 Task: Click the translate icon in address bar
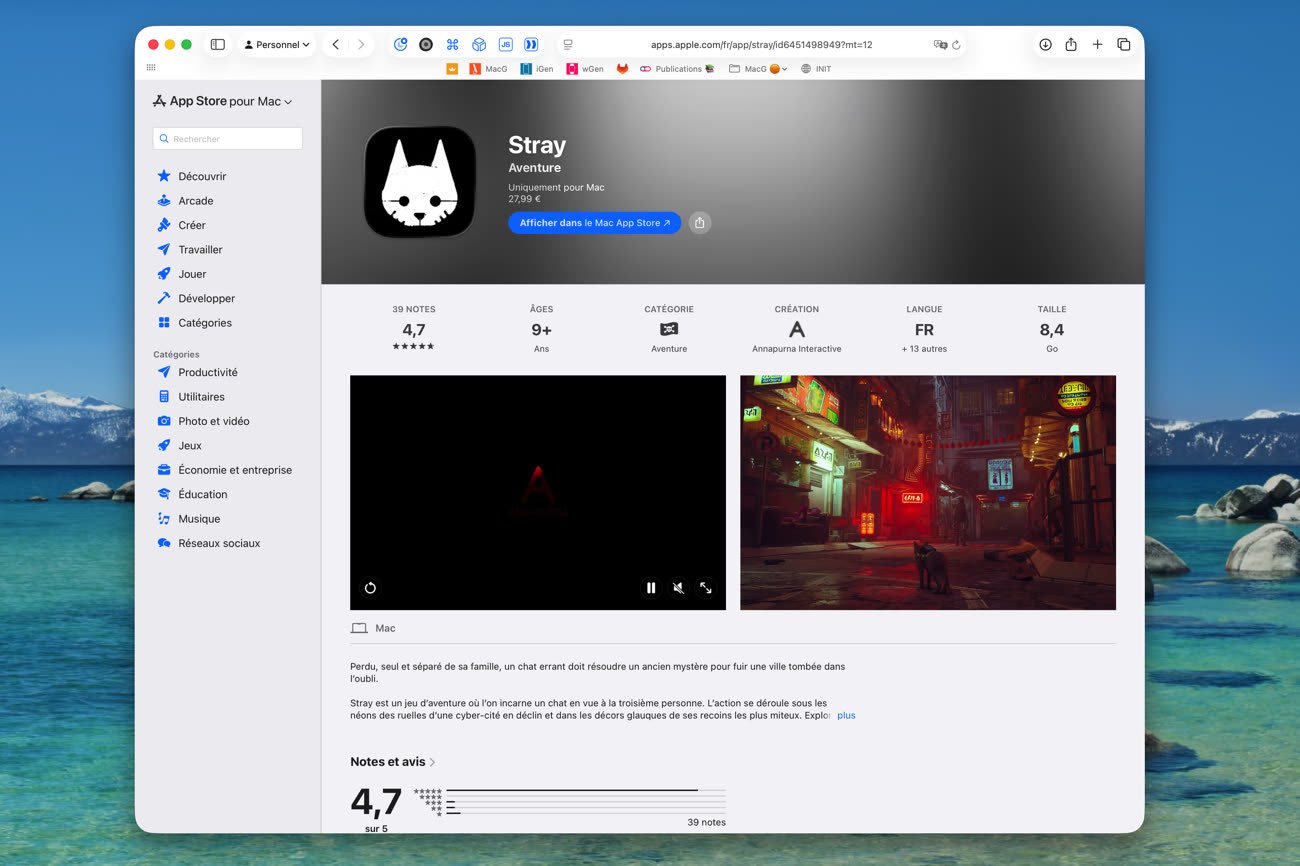click(x=939, y=45)
